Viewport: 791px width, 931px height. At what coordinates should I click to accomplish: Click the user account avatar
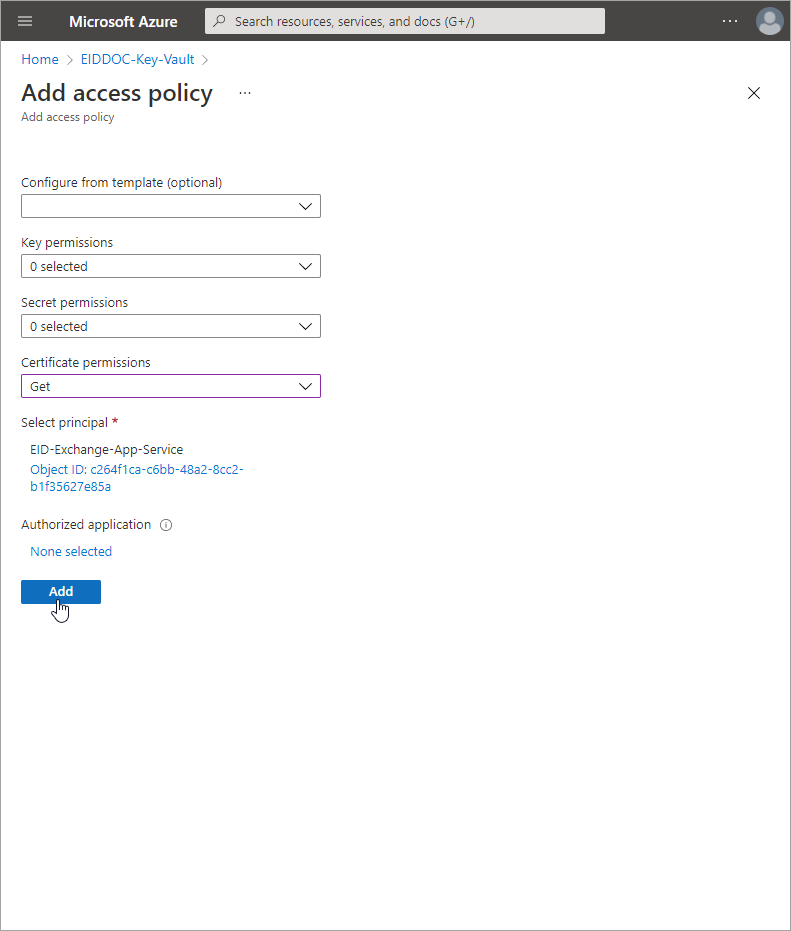tap(769, 21)
